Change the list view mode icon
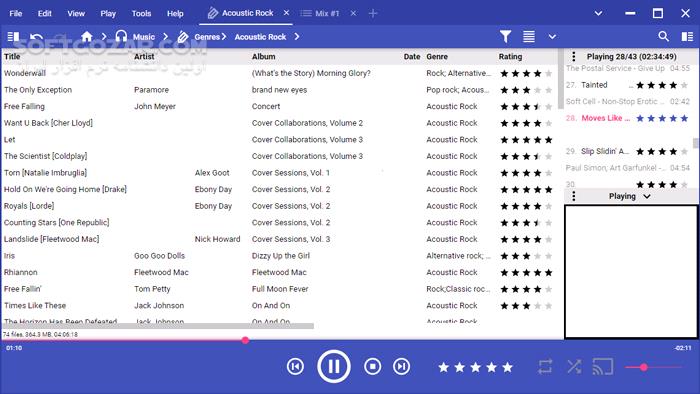700x394 pixels. coord(529,37)
